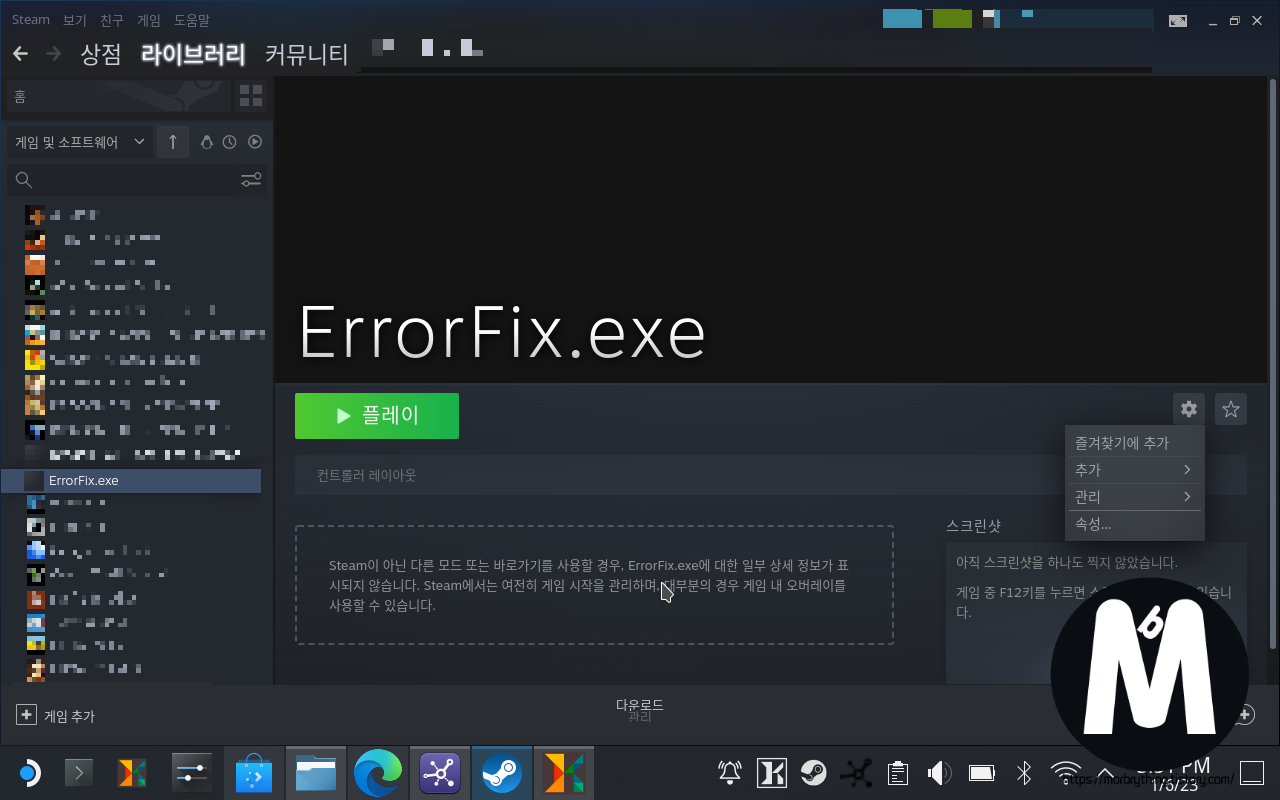
Task: Launch Konsole terminal from the taskbar
Action: click(x=80, y=772)
